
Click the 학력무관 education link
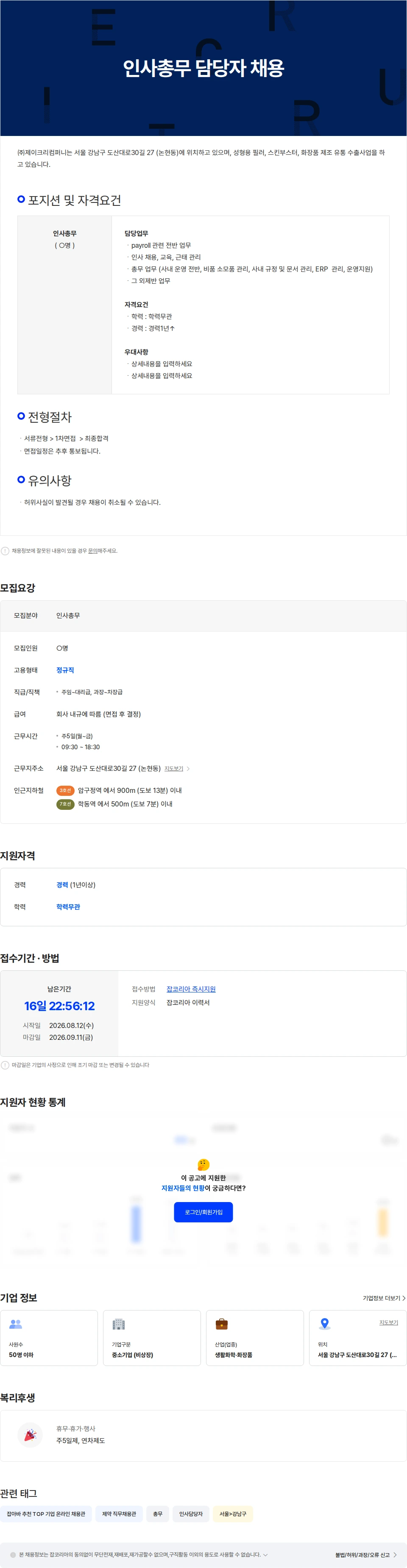[68, 906]
